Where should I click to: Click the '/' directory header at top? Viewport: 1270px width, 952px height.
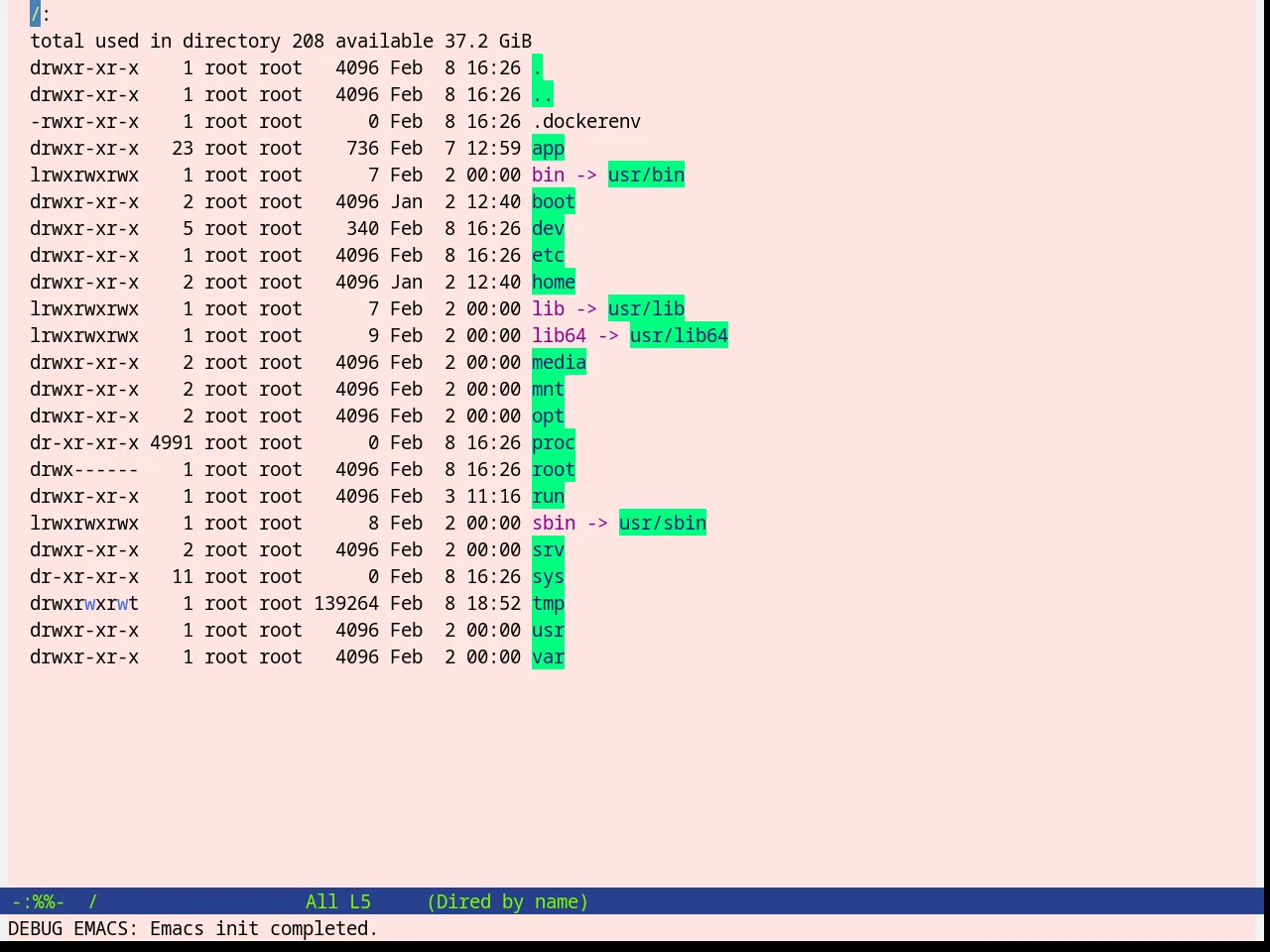click(x=36, y=15)
